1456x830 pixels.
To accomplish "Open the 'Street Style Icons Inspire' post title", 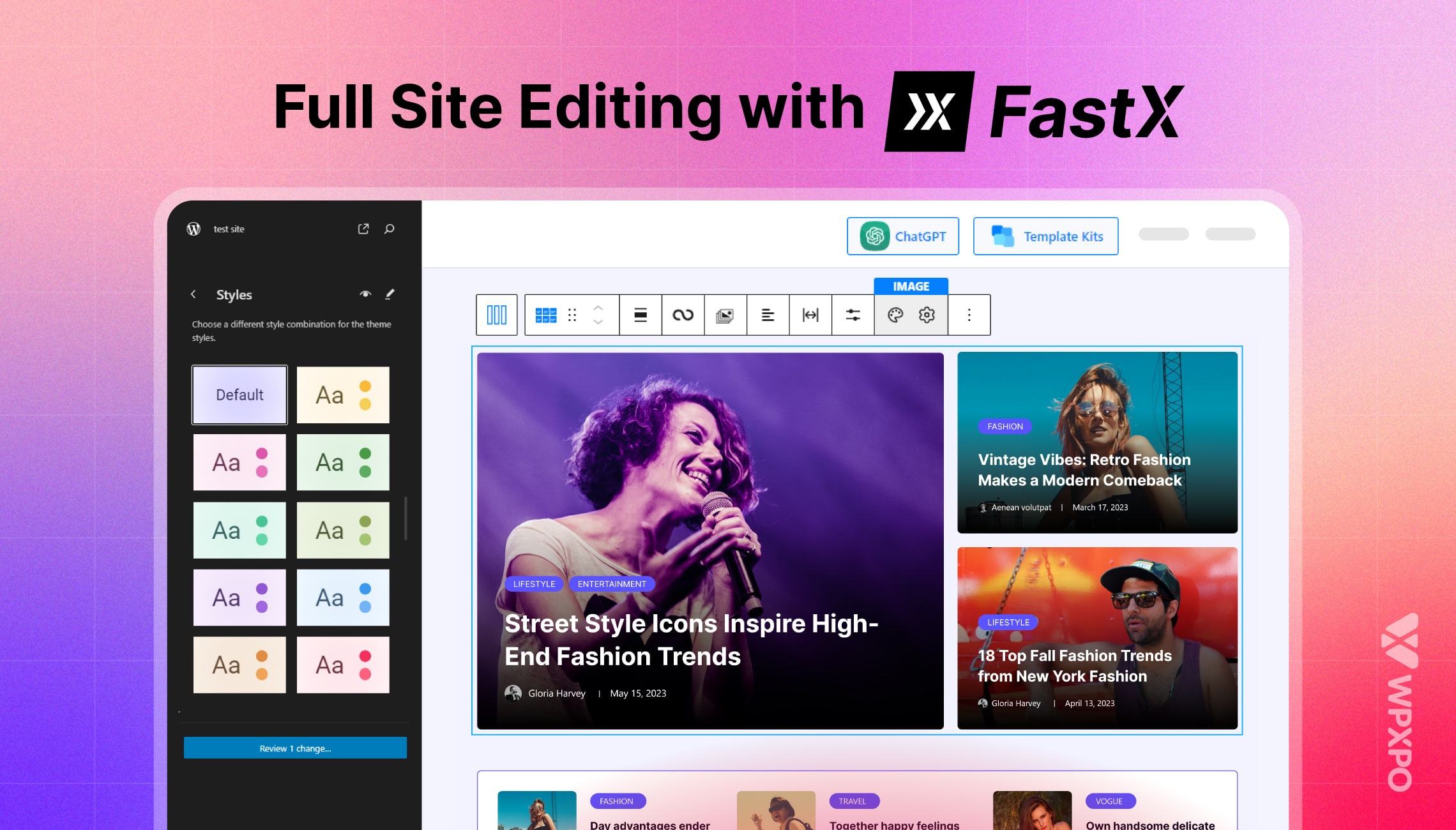I will (692, 640).
